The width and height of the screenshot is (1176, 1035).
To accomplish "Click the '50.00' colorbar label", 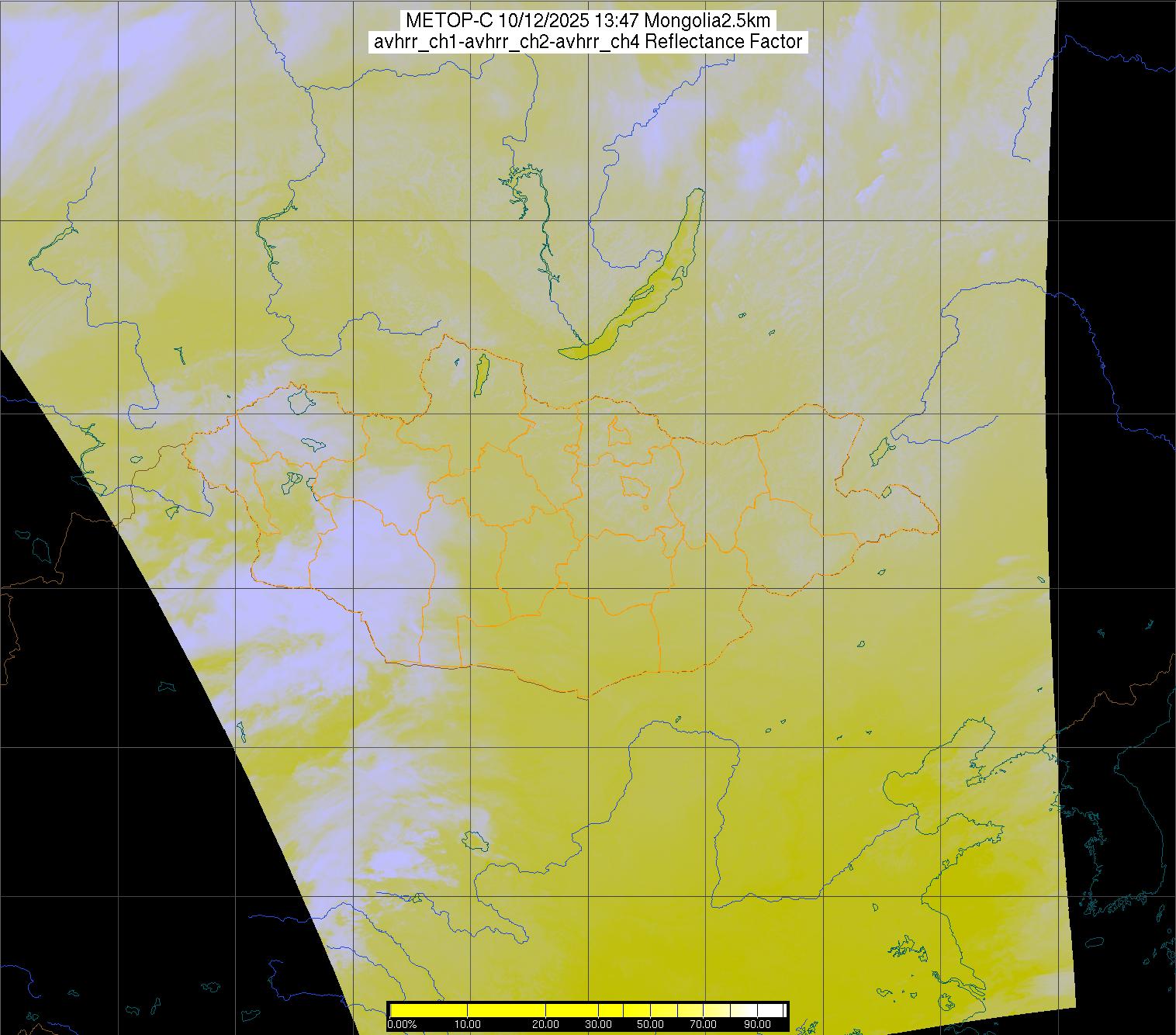I will point(650,1026).
